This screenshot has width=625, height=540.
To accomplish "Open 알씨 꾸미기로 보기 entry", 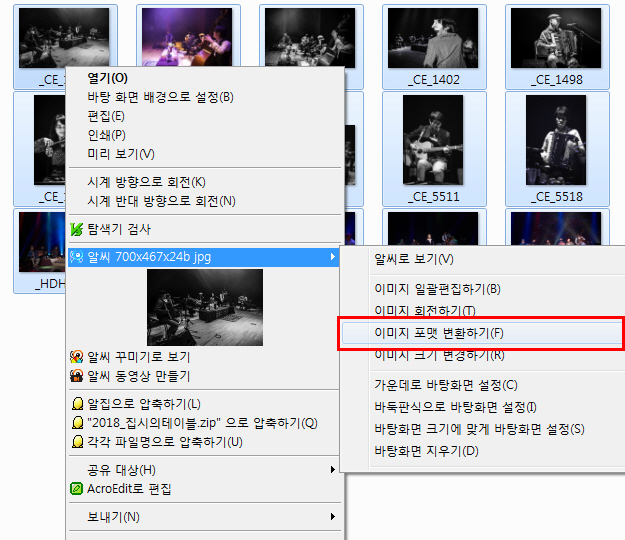I will coord(139,357).
